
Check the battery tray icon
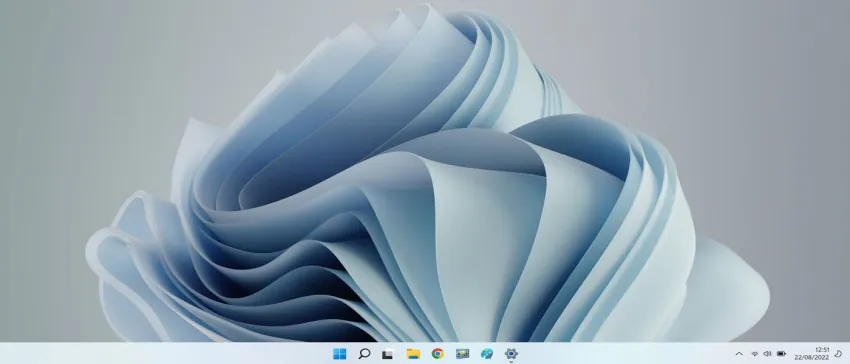click(x=781, y=354)
